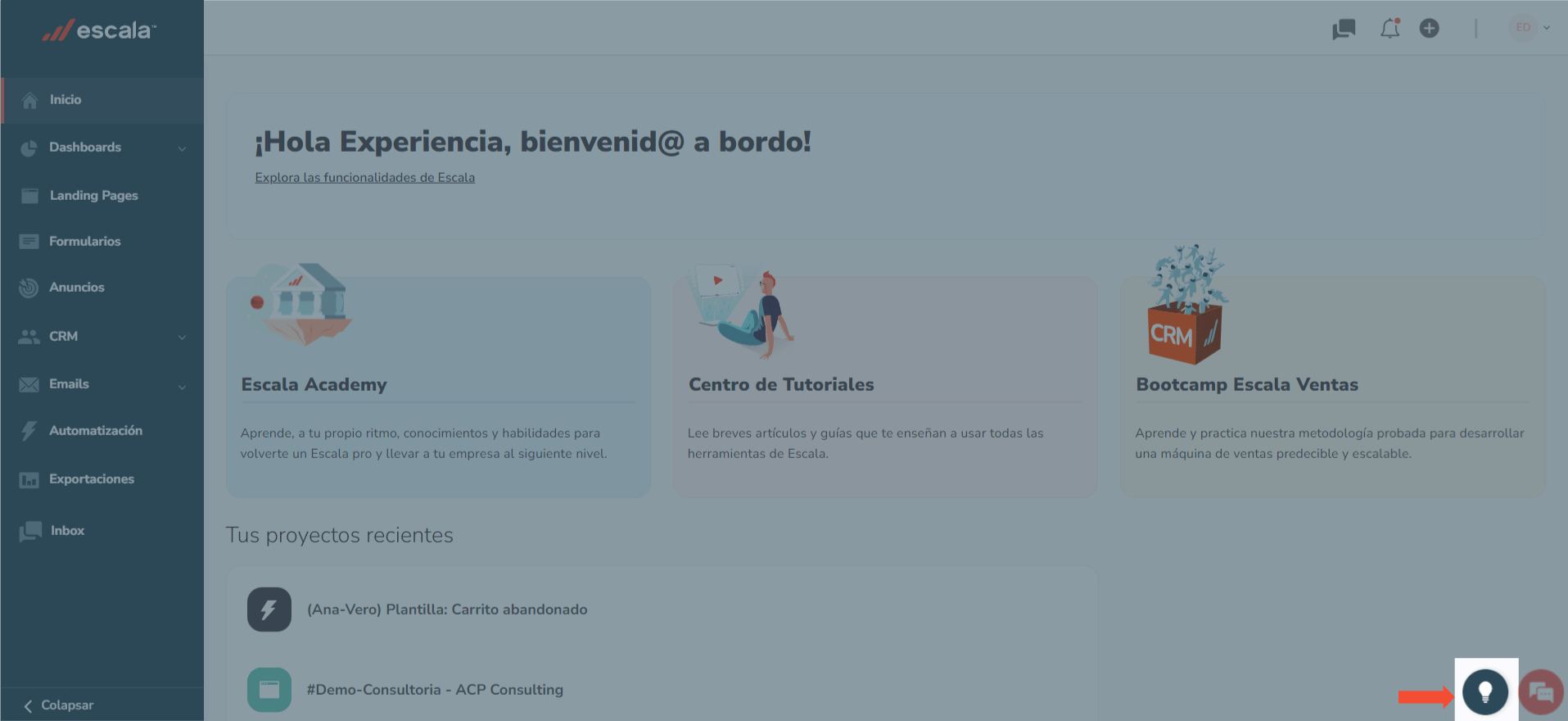Open (Ana-Vero) Plantilla: Carrito abandonado project
This screenshot has width=1568, height=721.
click(447, 610)
